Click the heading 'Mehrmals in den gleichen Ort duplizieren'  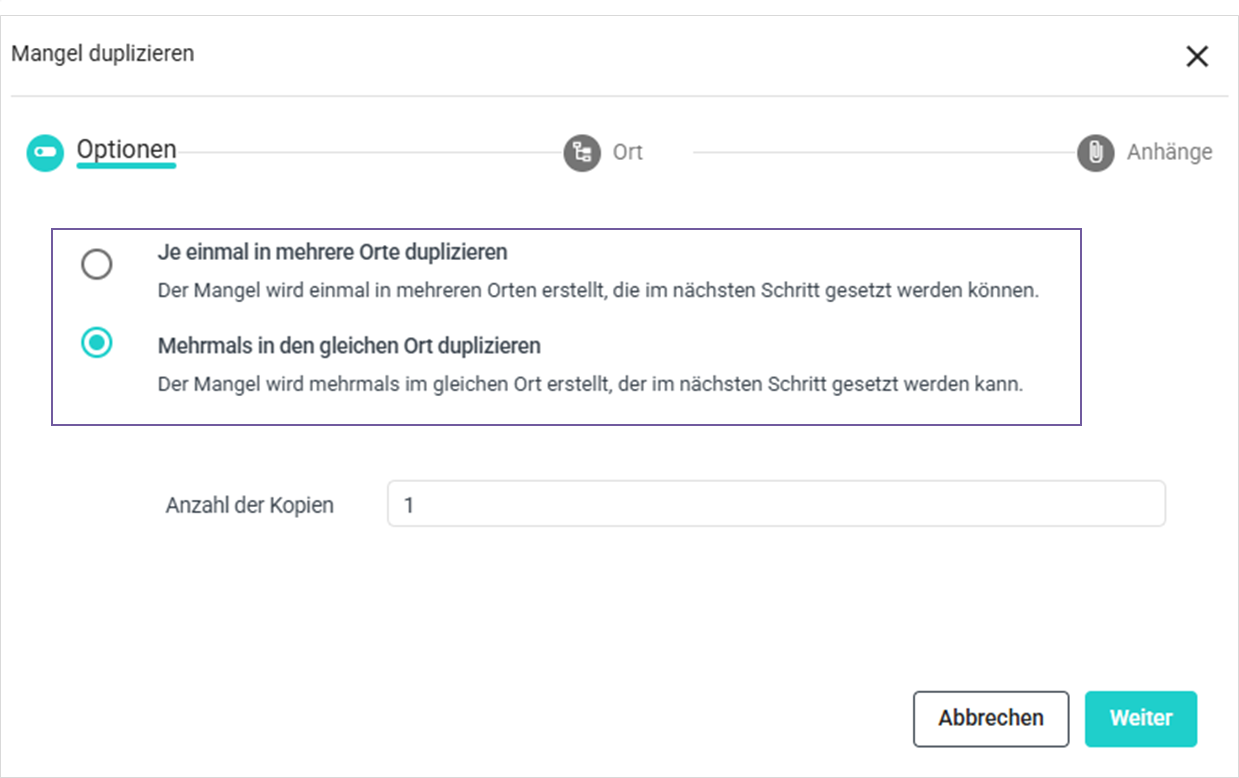(x=349, y=346)
